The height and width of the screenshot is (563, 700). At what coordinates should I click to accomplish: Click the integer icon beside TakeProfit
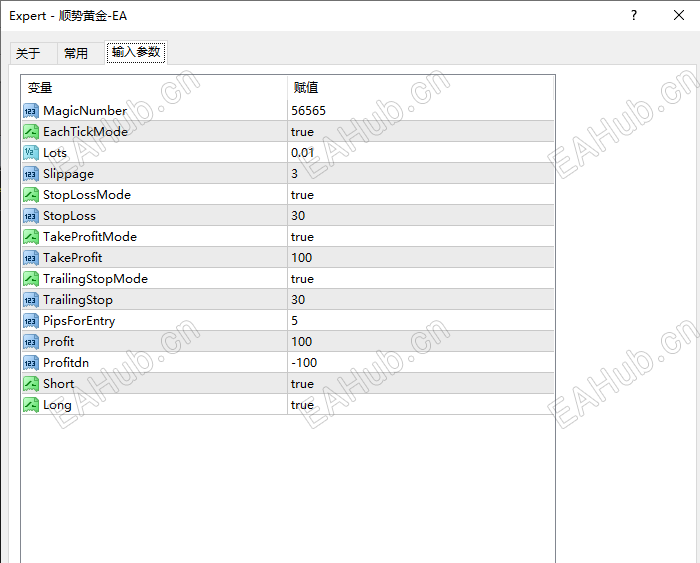click(x=31, y=258)
